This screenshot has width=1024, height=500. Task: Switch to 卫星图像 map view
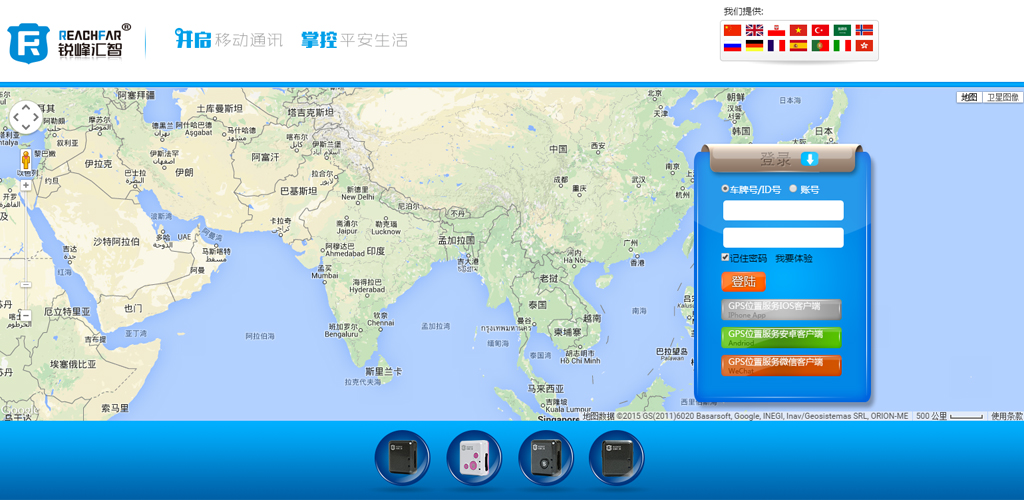(x=1003, y=97)
